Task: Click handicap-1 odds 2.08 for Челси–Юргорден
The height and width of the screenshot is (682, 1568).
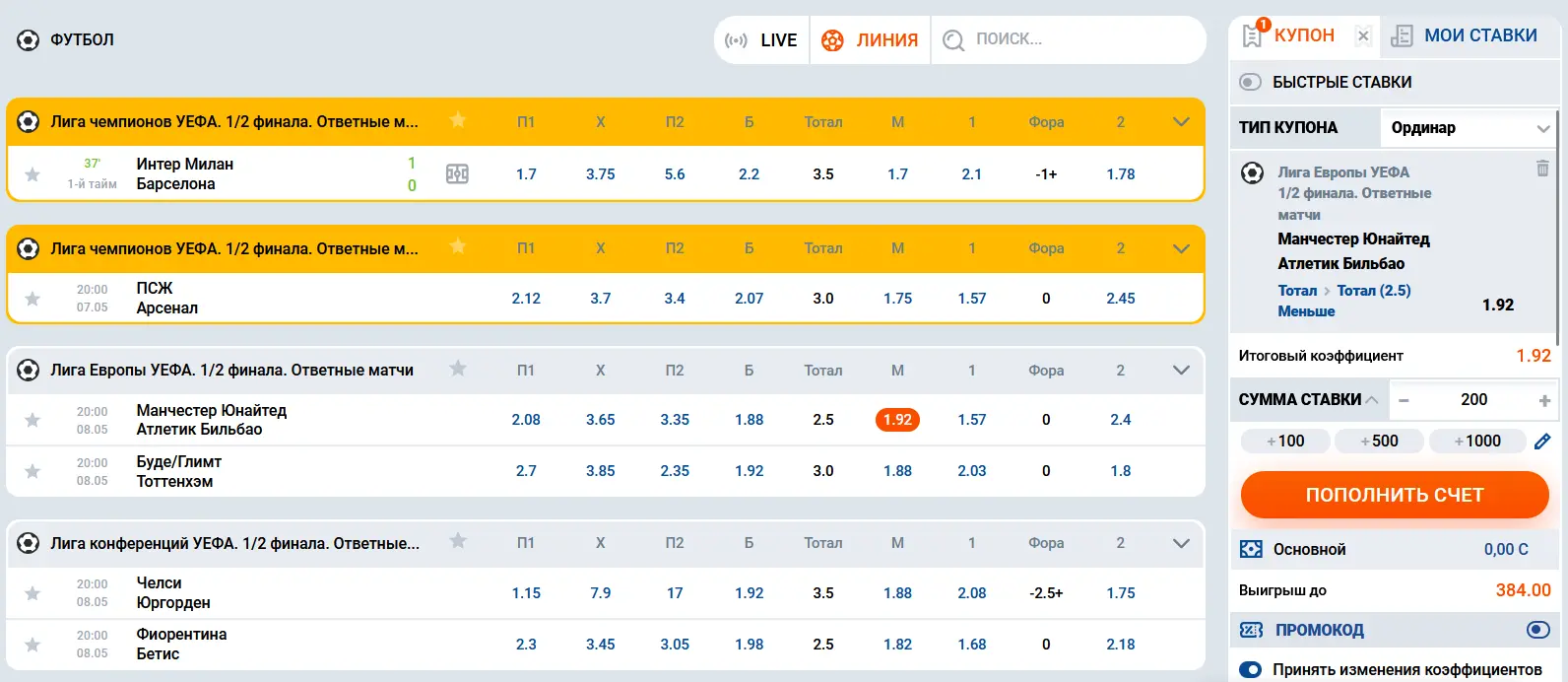Action: point(972,593)
